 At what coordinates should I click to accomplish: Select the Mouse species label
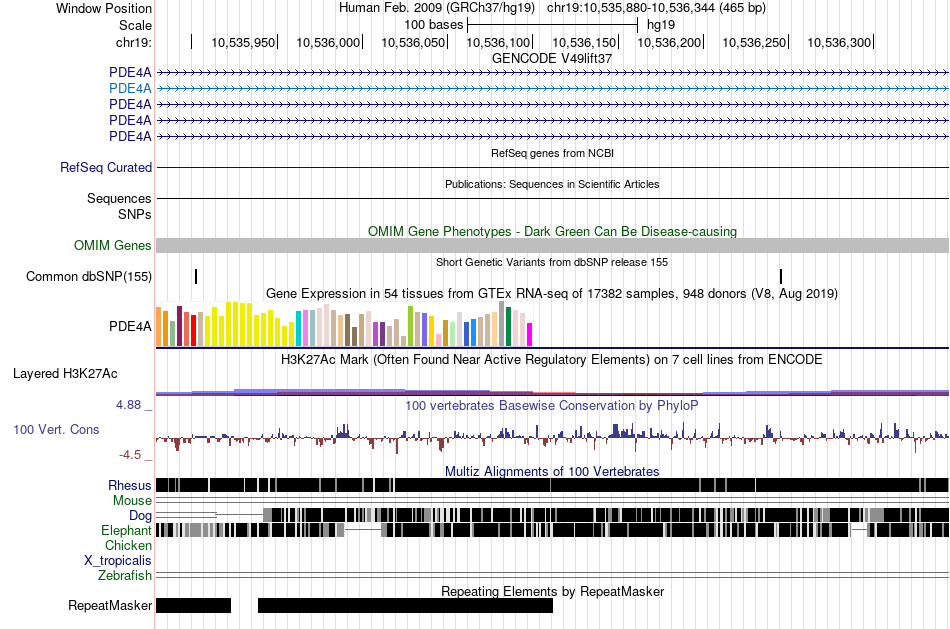(132, 501)
